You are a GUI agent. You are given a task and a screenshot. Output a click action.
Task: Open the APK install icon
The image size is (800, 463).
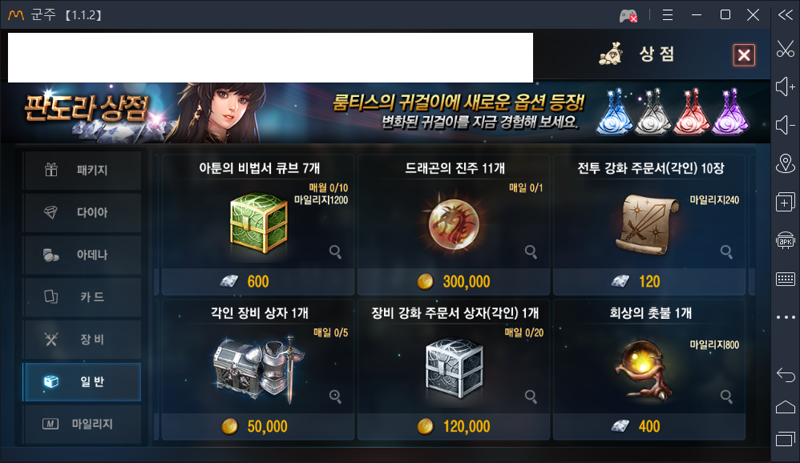785,240
